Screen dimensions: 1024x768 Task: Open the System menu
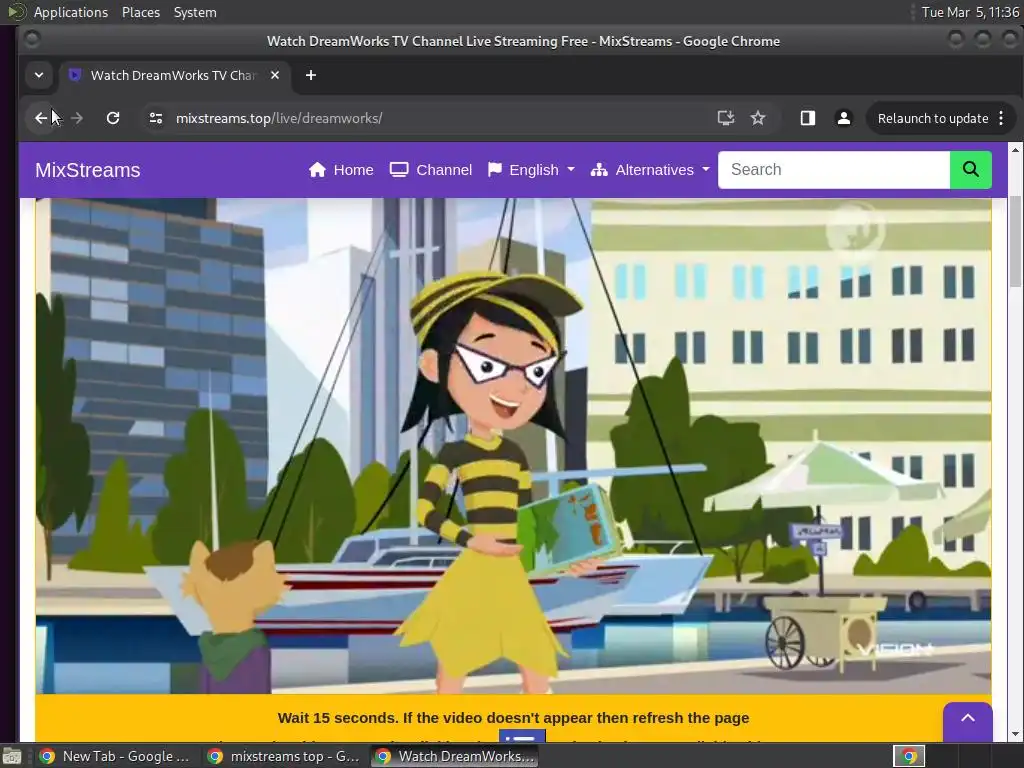[x=195, y=12]
